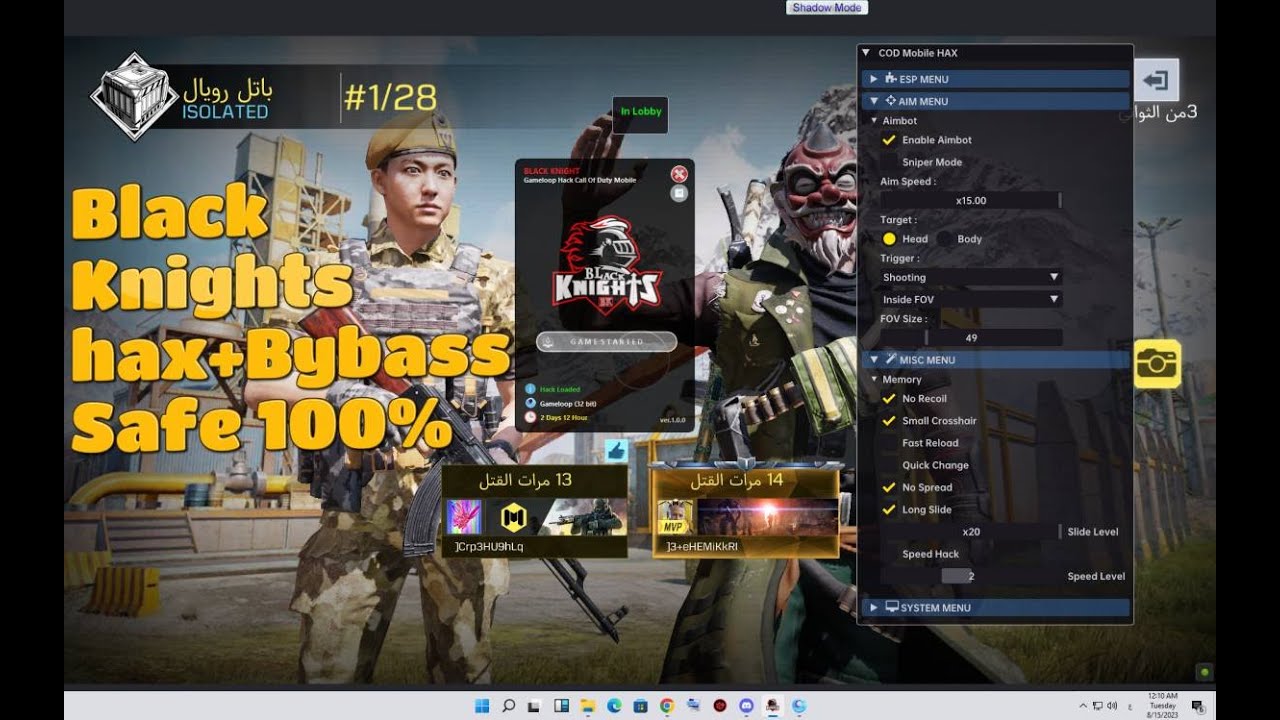Click the AIM MENU header label
The height and width of the screenshot is (720, 1280).
[x=923, y=101]
